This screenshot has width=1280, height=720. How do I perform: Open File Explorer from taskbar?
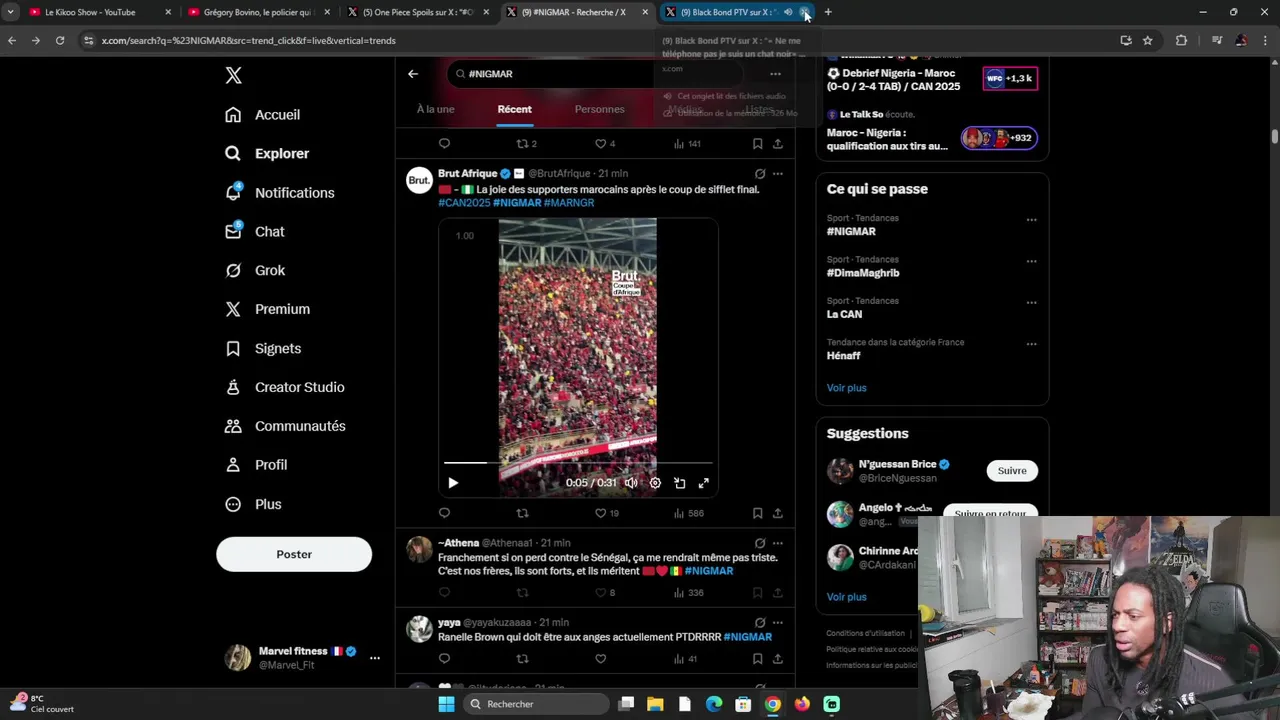(655, 704)
